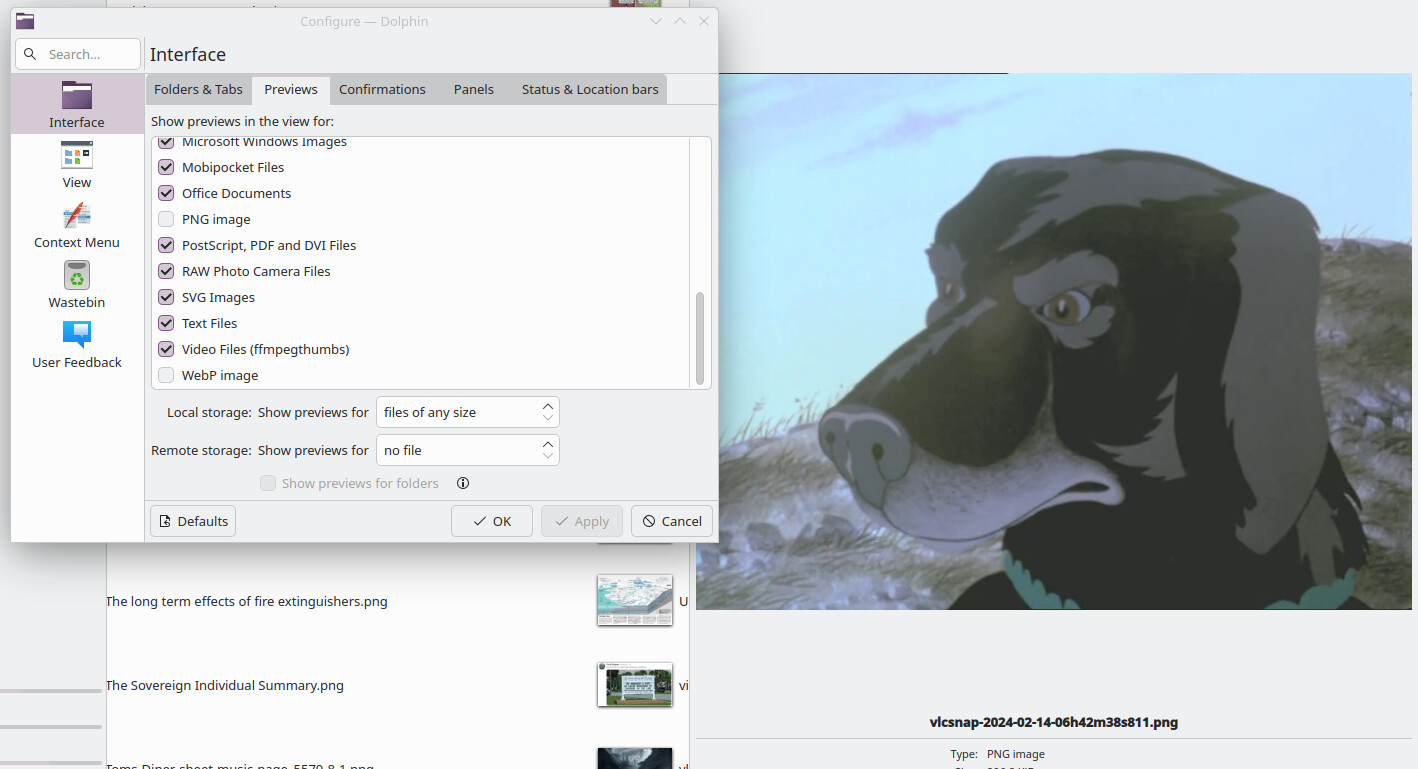This screenshot has height=769, width=1418.
Task: Toggle Microsoft Windows Images previews checkbox
Action: [166, 142]
